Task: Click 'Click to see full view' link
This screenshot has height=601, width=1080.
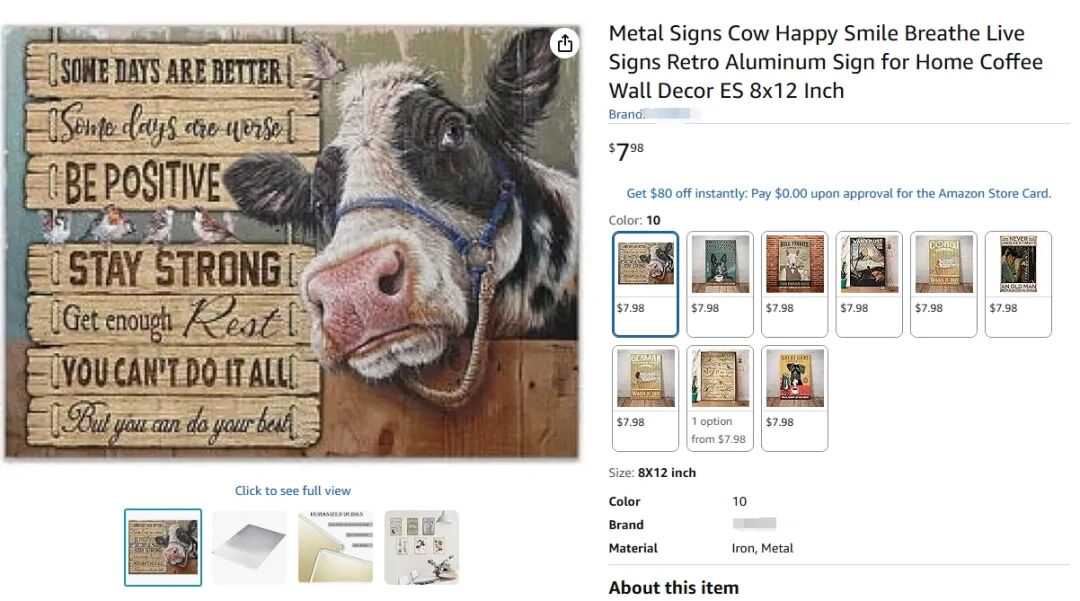Action: (293, 491)
